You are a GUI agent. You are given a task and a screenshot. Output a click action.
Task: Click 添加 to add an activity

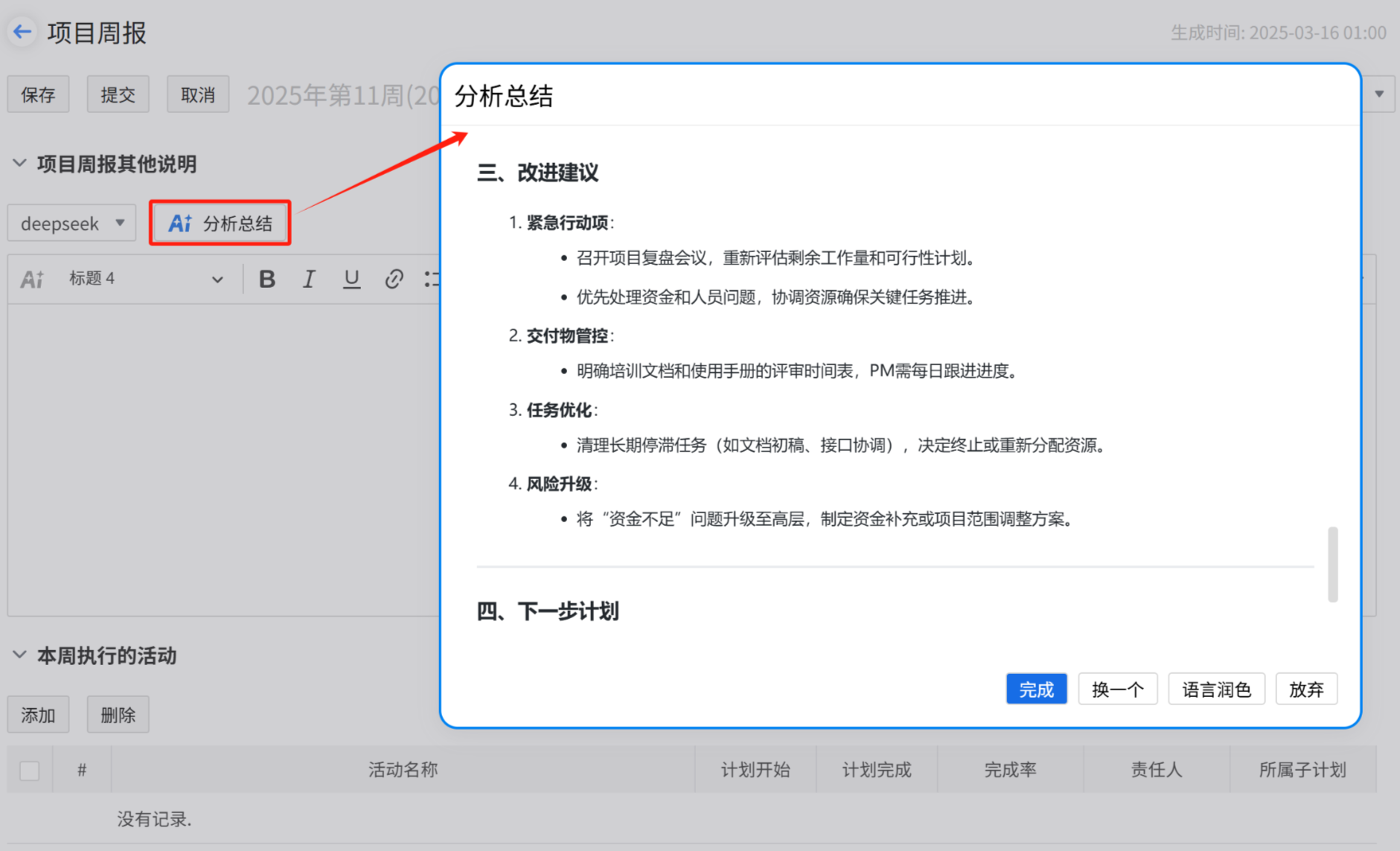38,714
